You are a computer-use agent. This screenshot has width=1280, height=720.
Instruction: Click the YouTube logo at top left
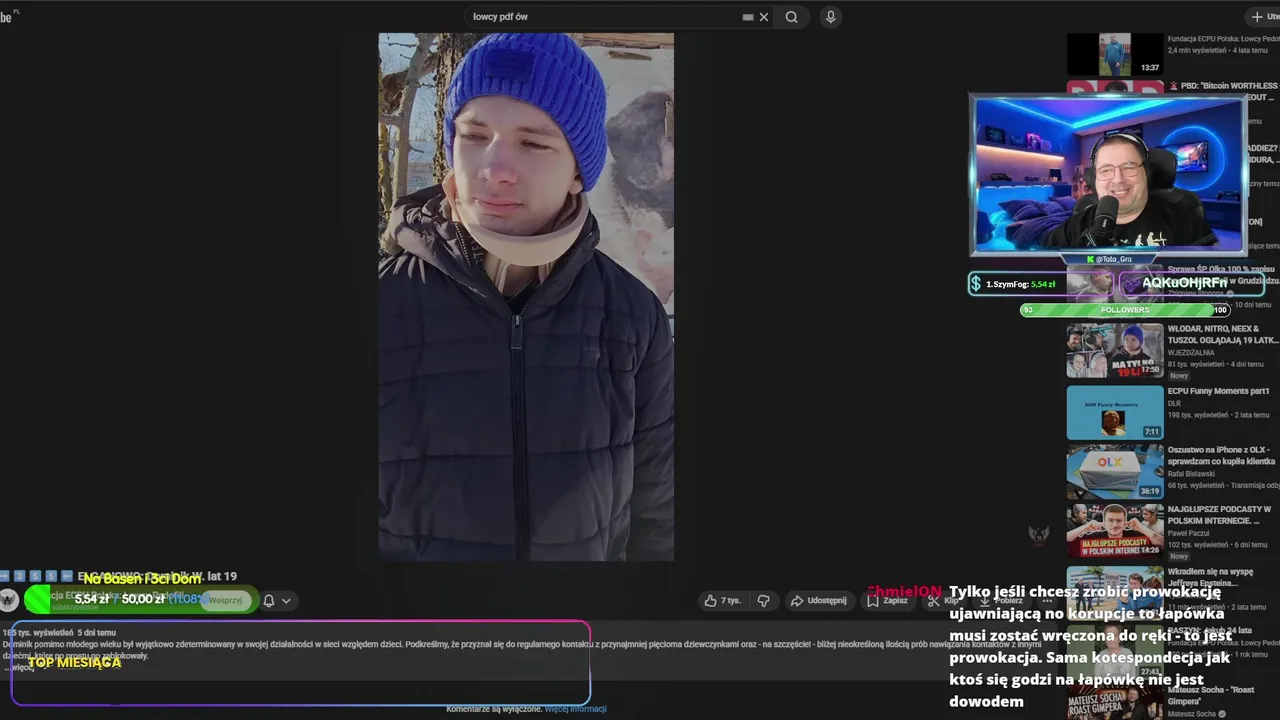click(7, 17)
